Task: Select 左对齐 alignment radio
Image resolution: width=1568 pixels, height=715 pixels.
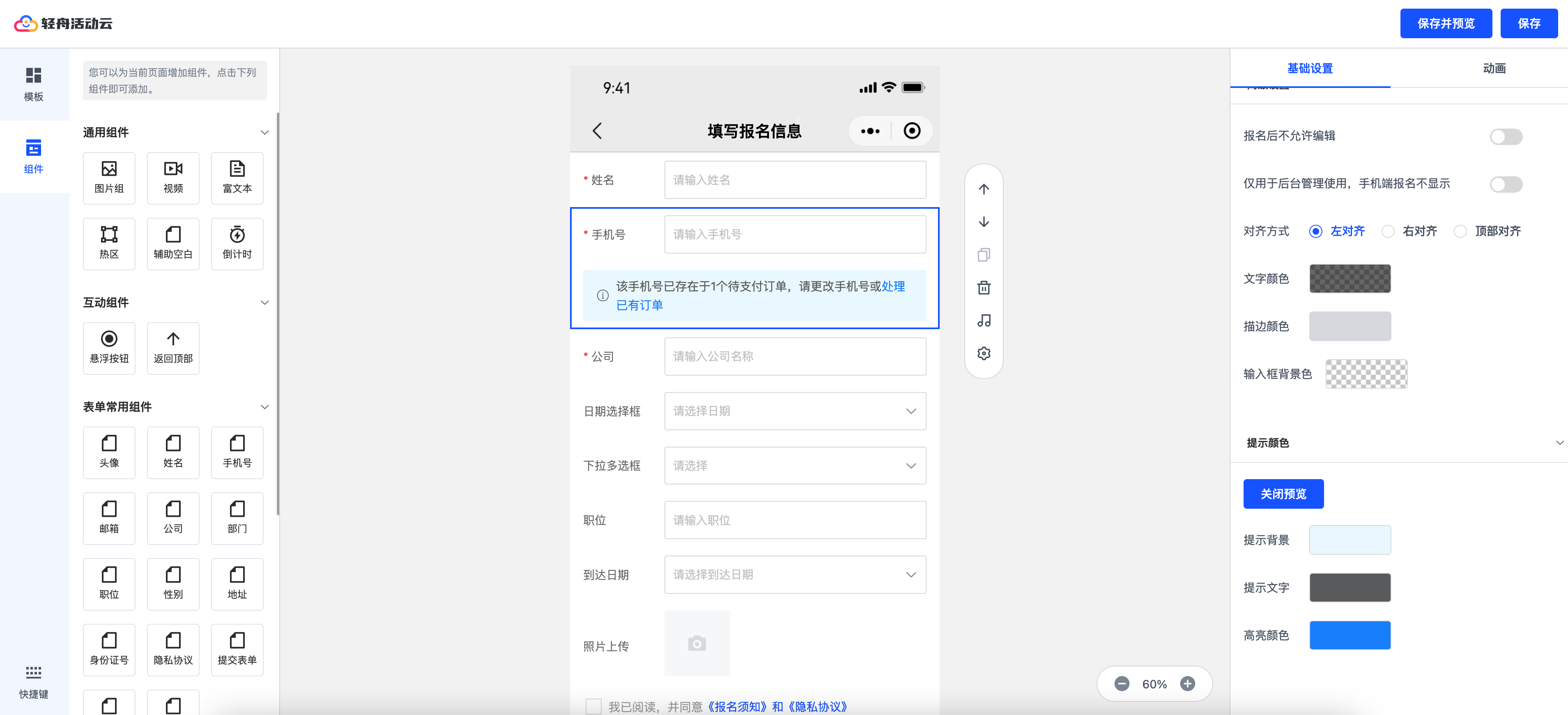Action: pos(1315,231)
